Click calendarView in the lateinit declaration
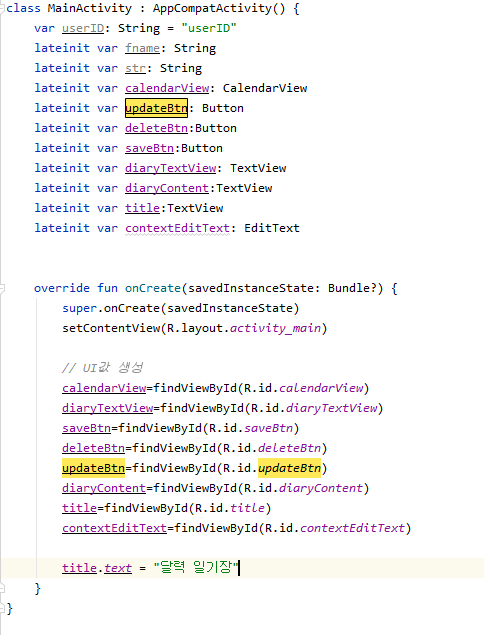484x635 pixels. pyautogui.click(x=167, y=88)
